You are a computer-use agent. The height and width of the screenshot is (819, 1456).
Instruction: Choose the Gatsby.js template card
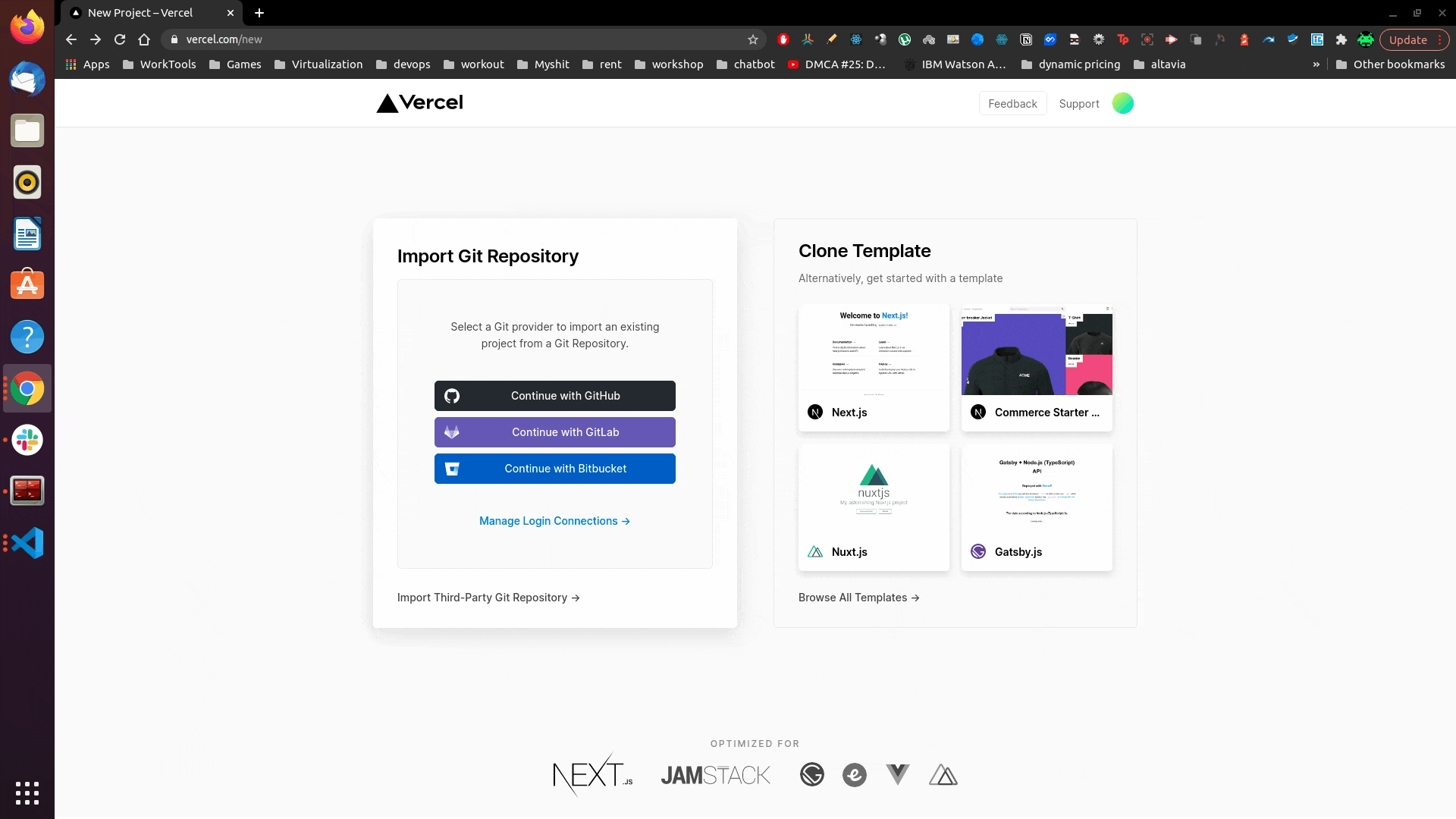tap(1037, 507)
